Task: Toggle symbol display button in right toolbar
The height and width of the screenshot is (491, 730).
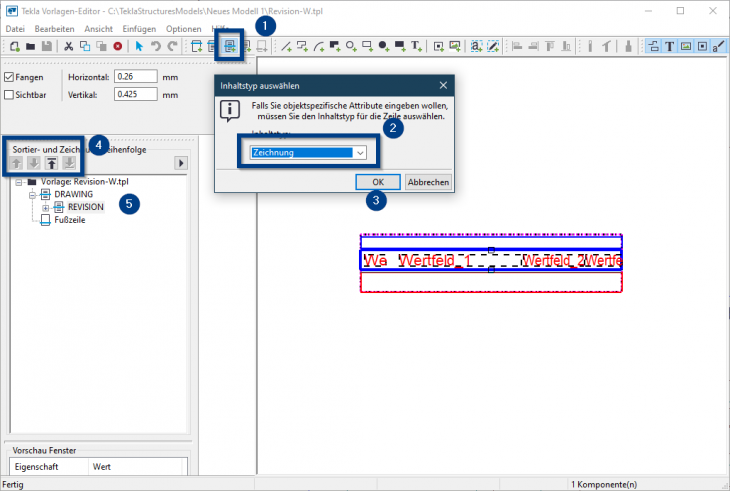Action: click(702, 46)
